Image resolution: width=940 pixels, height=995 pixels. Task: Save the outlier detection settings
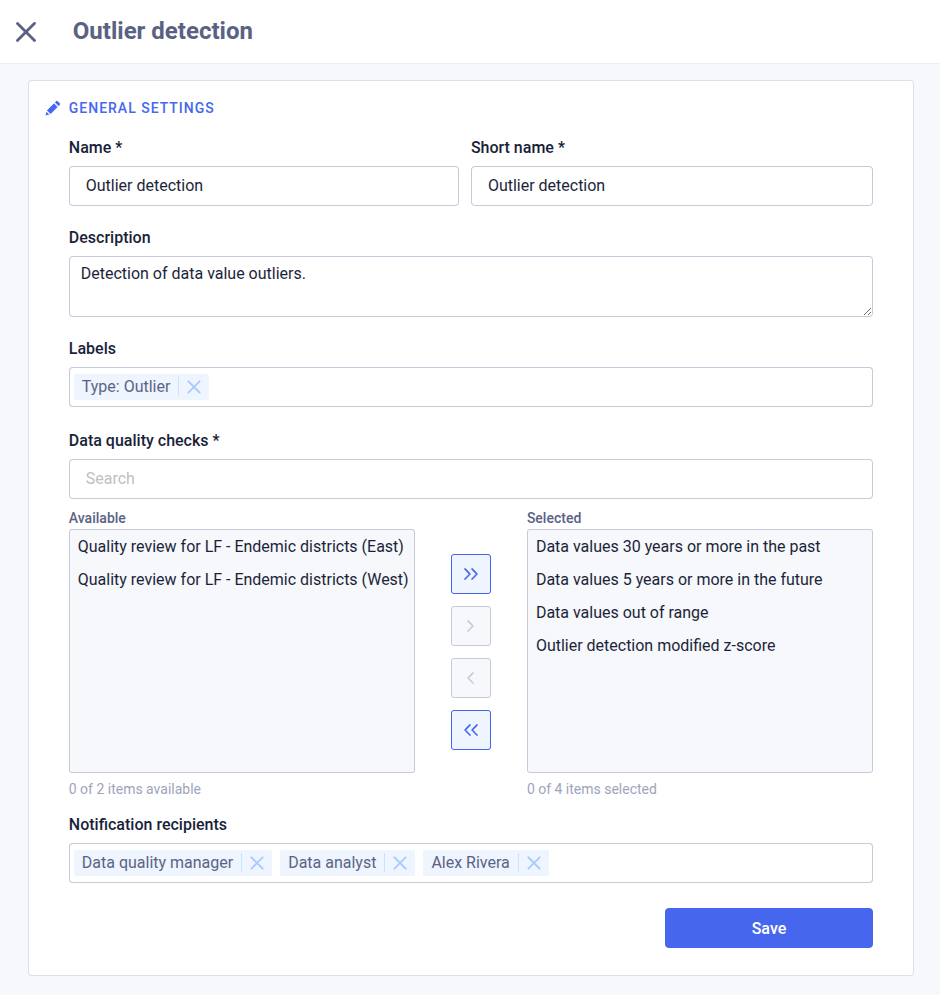pyautogui.click(x=768, y=928)
